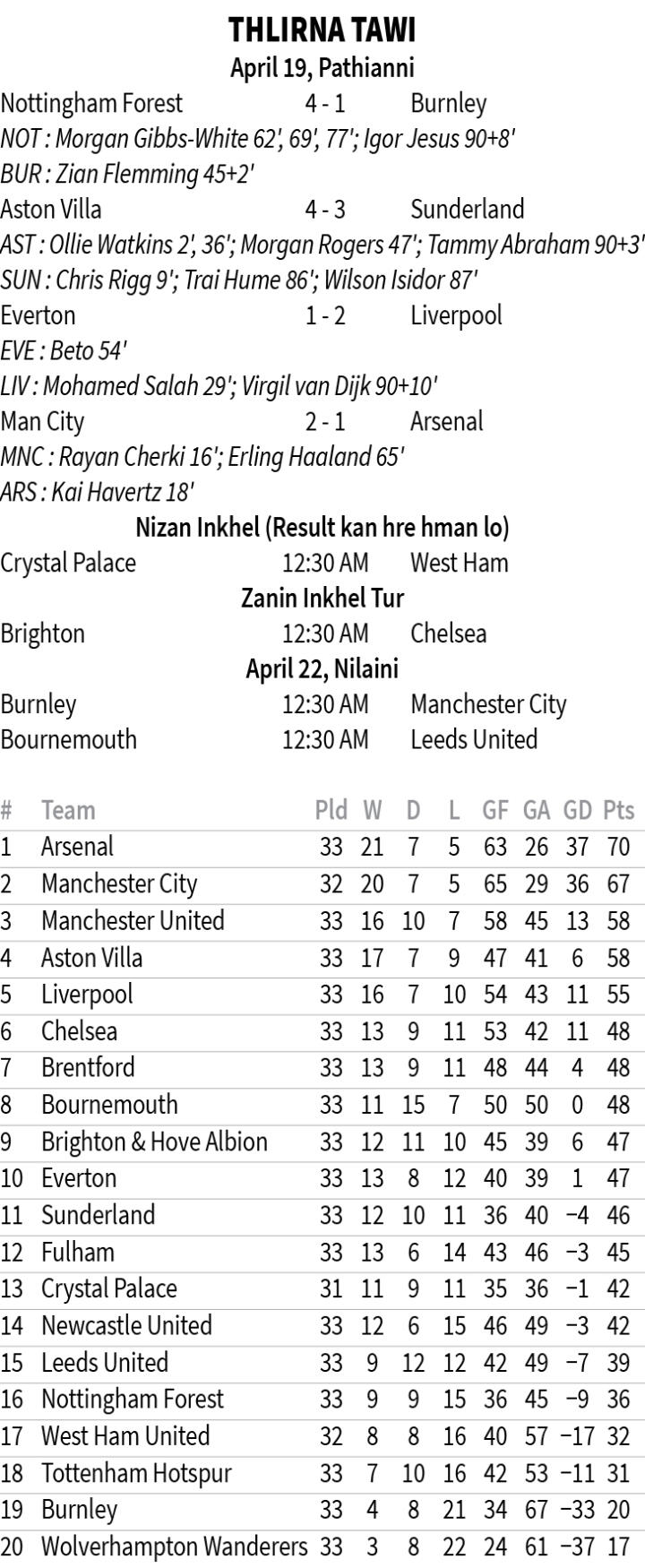The height and width of the screenshot is (1568, 645).
Task: Click the Pts column header
Action: pyautogui.click(x=618, y=810)
